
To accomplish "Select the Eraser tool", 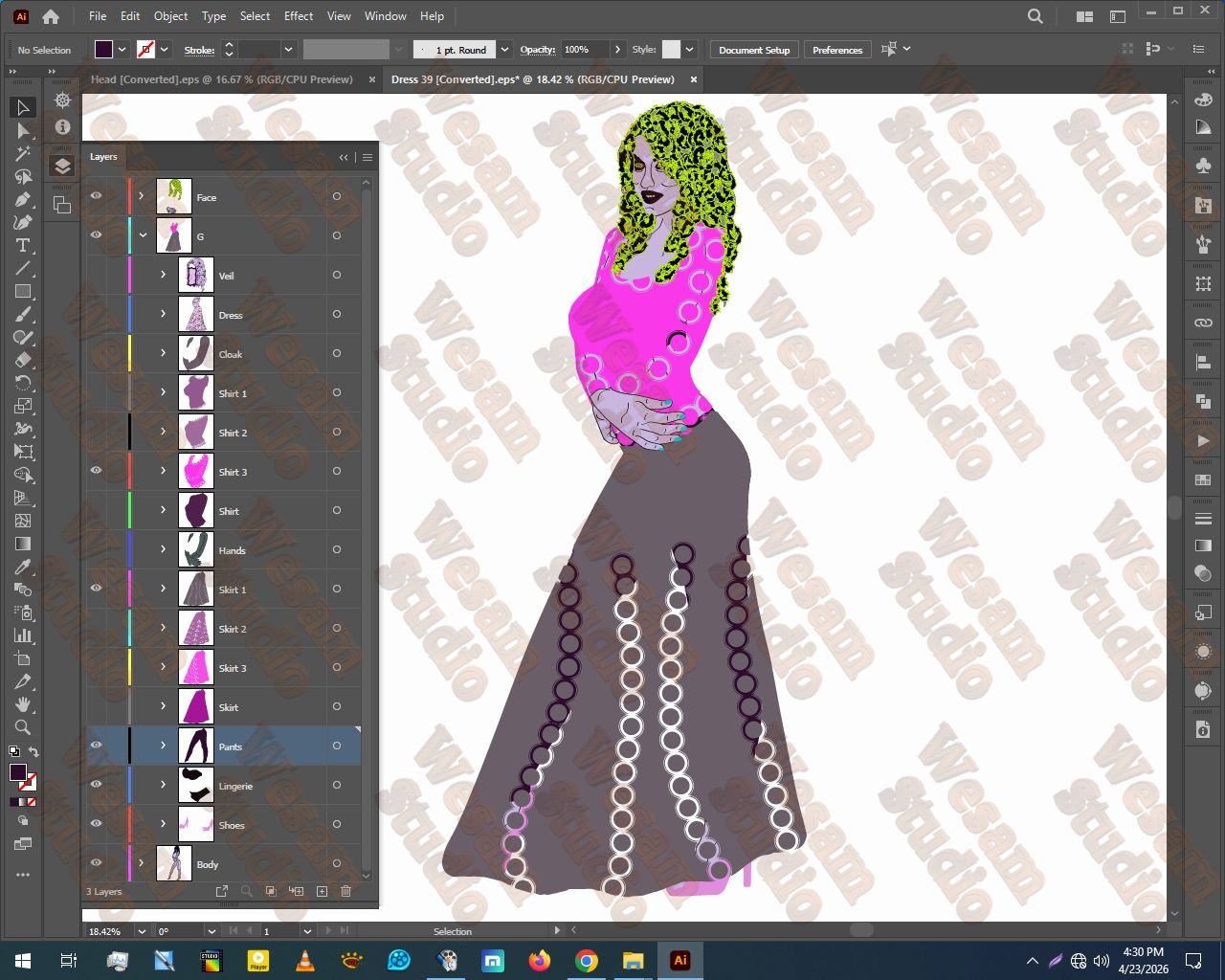I will coord(23,360).
